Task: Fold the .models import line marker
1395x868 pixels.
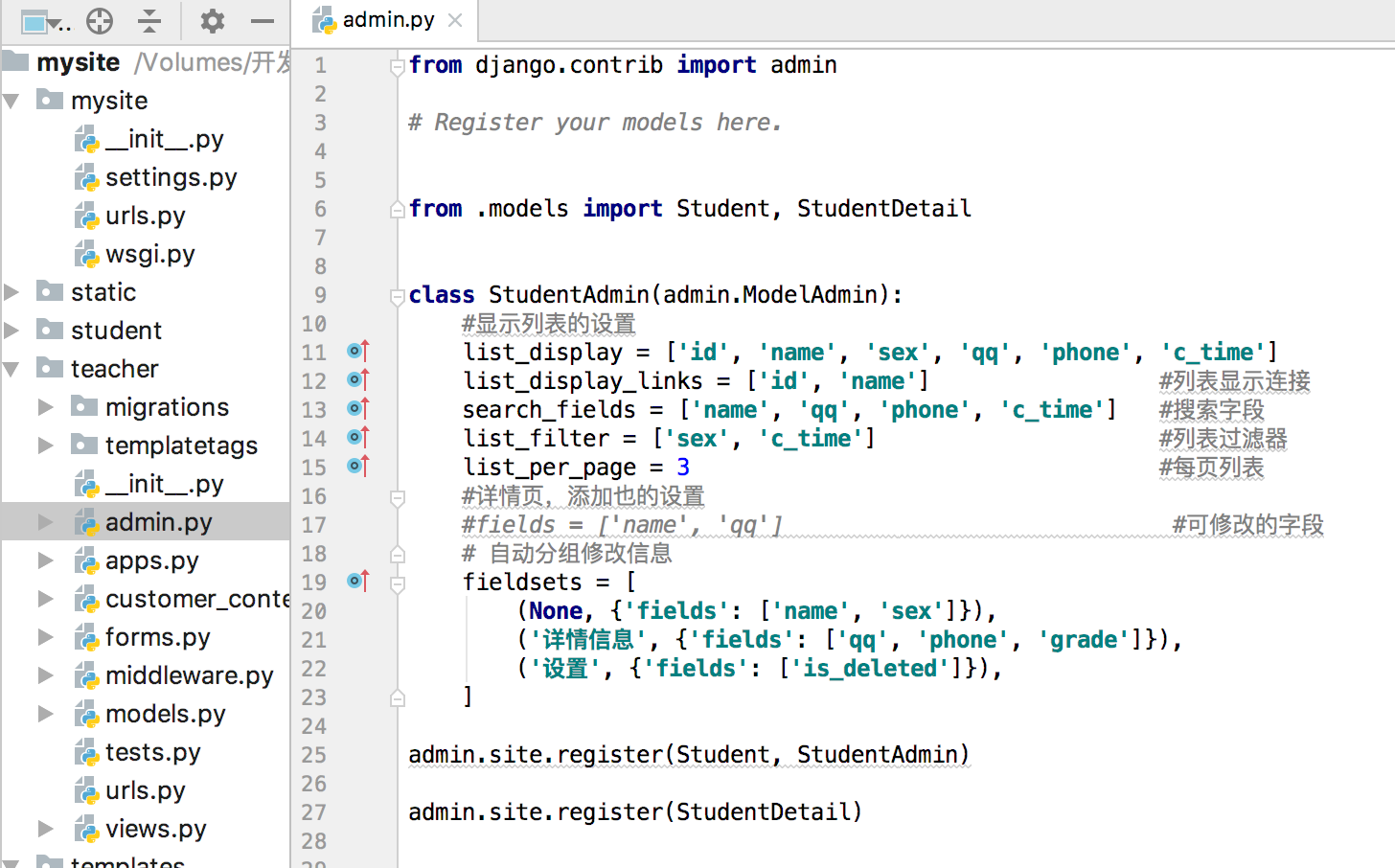Action: (x=398, y=210)
